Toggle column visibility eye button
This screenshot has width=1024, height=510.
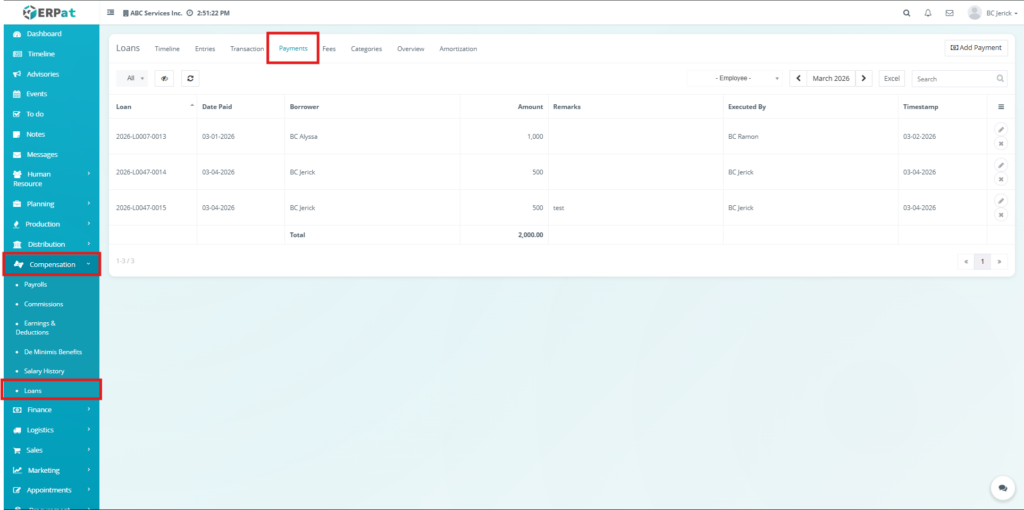[164, 78]
